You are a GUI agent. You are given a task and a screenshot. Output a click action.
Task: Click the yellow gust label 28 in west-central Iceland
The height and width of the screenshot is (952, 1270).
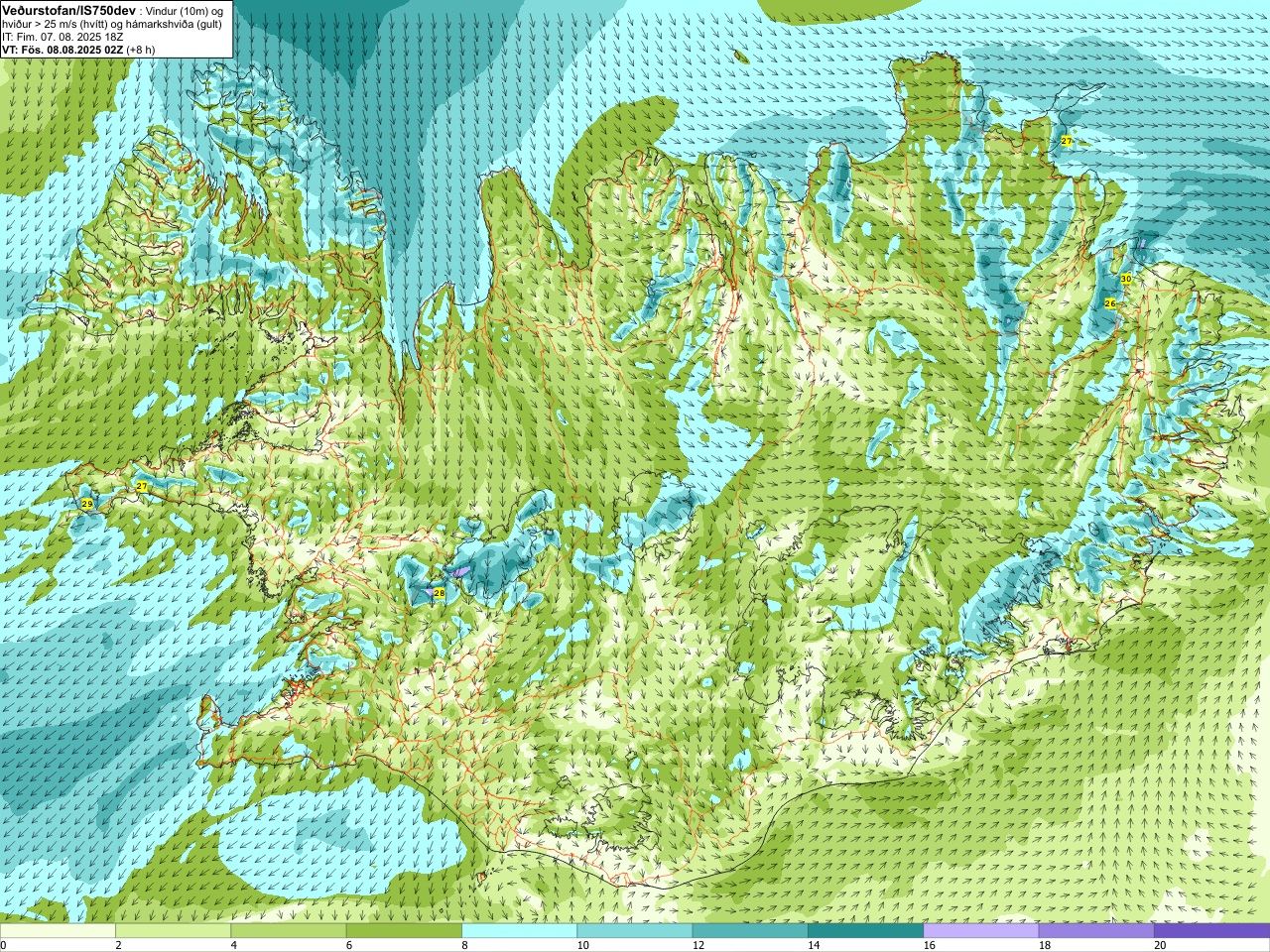click(440, 593)
